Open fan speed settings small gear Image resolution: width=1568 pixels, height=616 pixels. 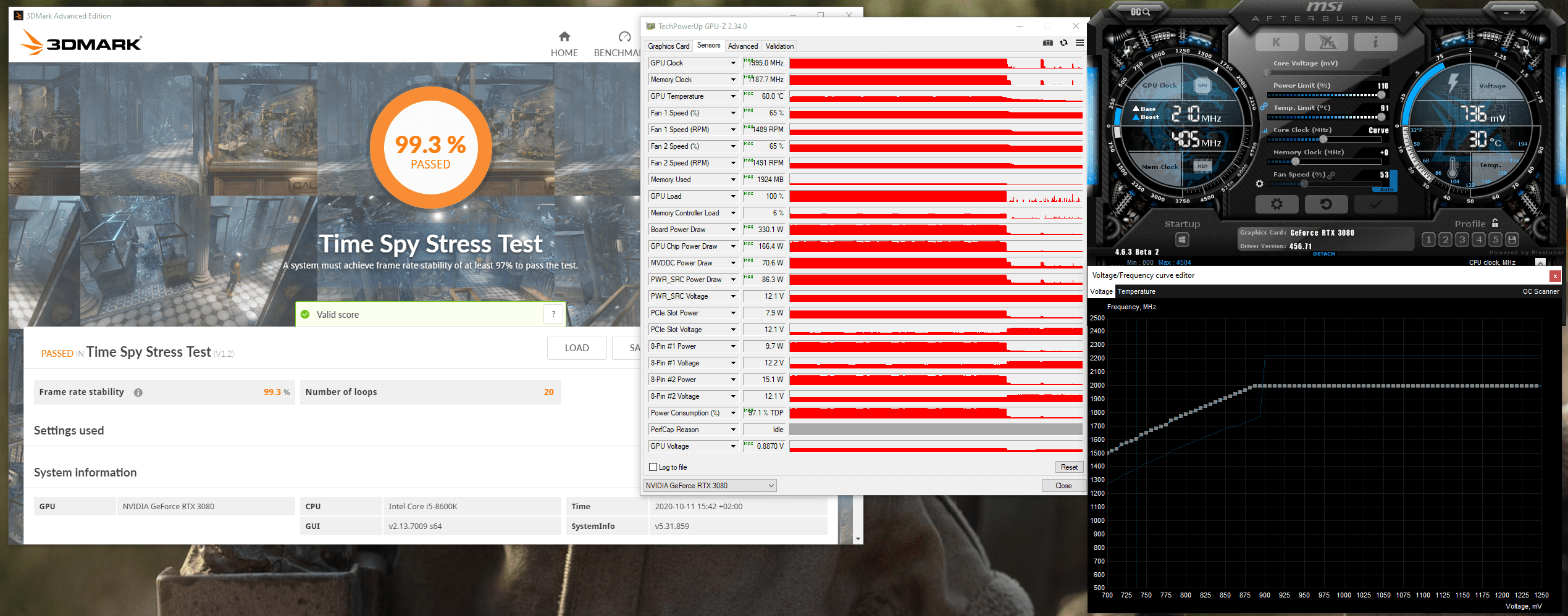[1259, 183]
